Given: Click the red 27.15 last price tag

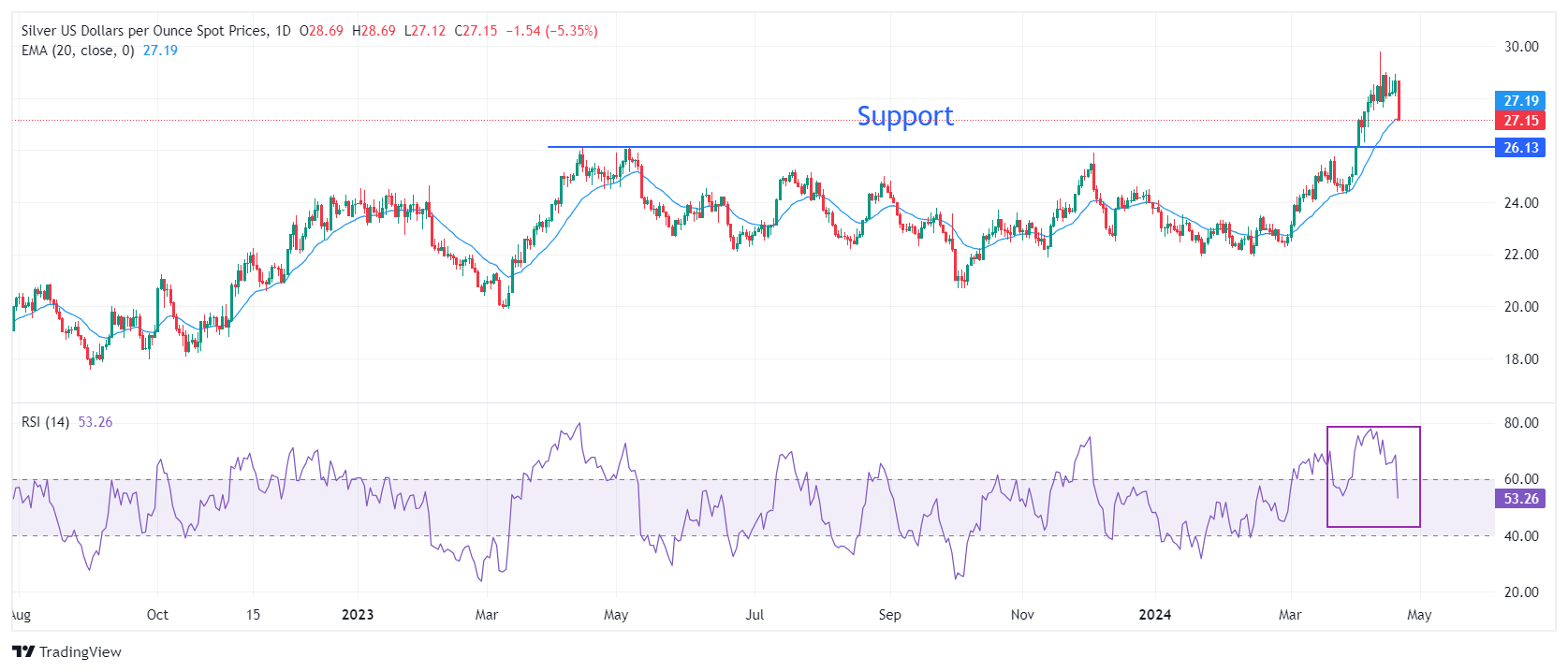Looking at the screenshot, I should 1520,120.
